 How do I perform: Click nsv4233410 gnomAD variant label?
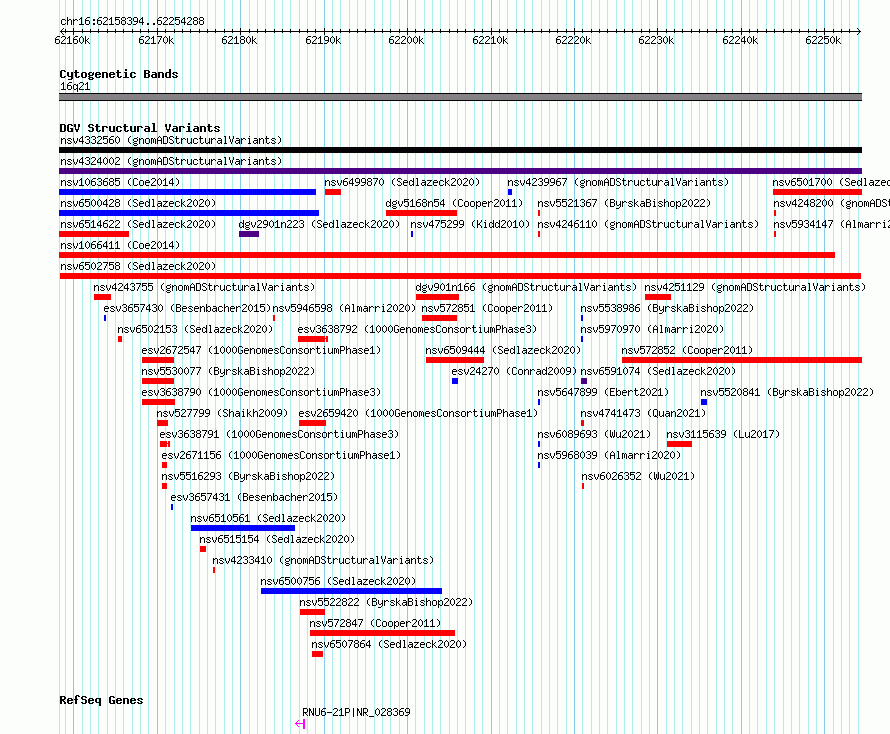point(323,560)
